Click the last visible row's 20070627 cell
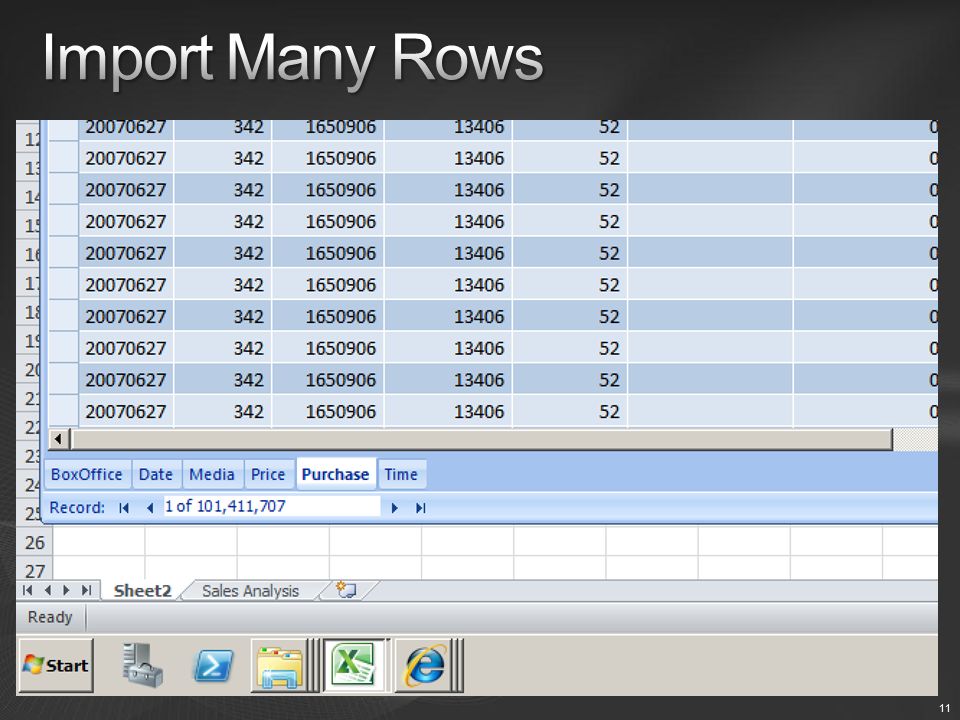960x720 pixels. tap(126, 411)
